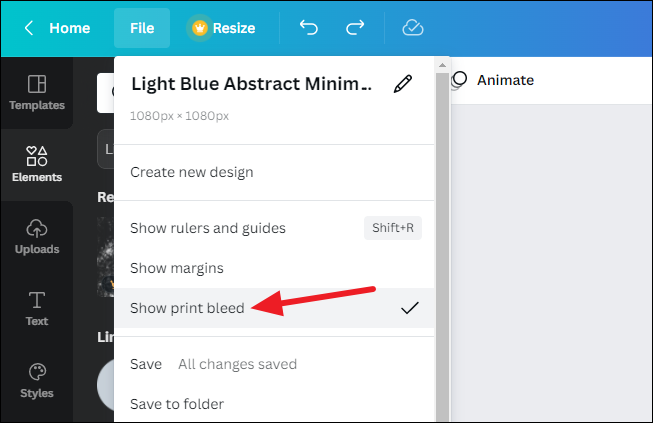The image size is (653, 423).
Task: Go back with the Home chevron
Action: pos(56,28)
